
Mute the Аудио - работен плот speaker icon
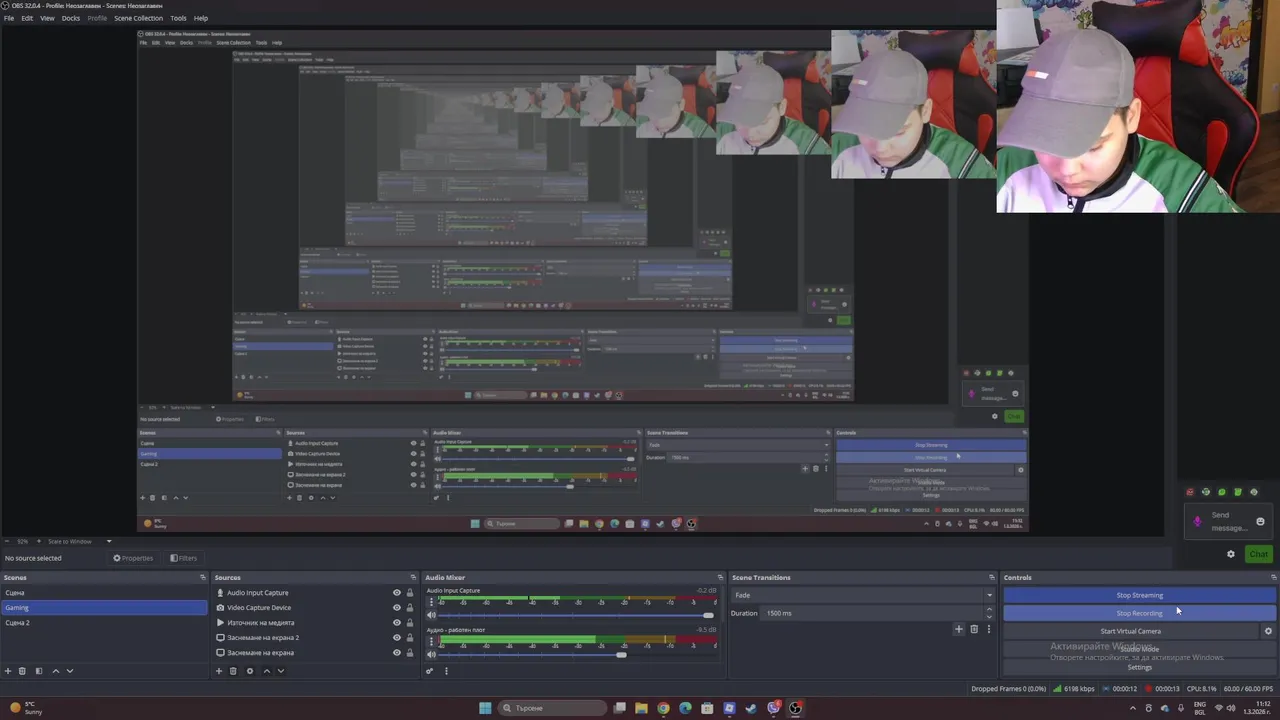click(431, 654)
